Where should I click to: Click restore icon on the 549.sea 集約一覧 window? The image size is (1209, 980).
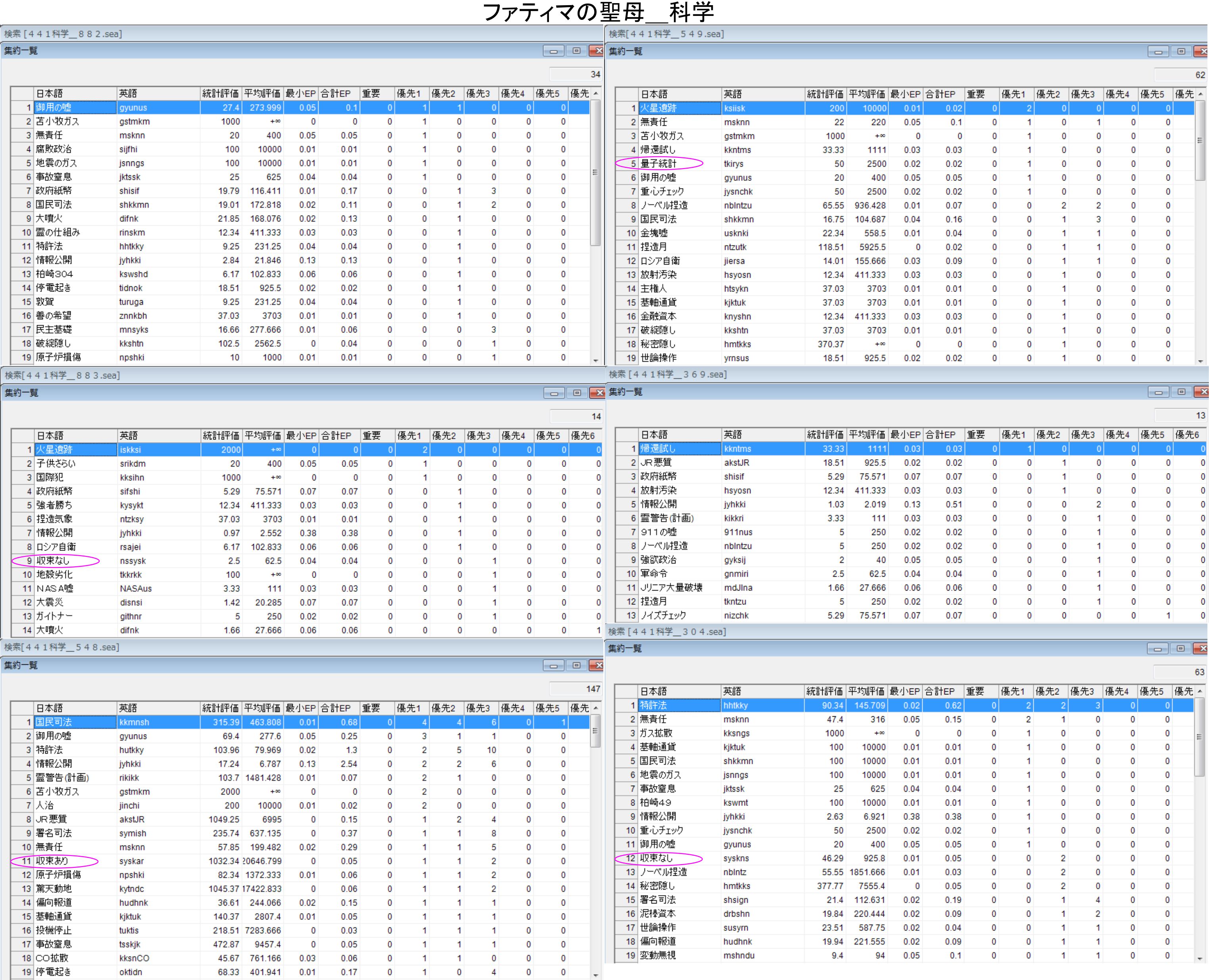tap(1181, 52)
